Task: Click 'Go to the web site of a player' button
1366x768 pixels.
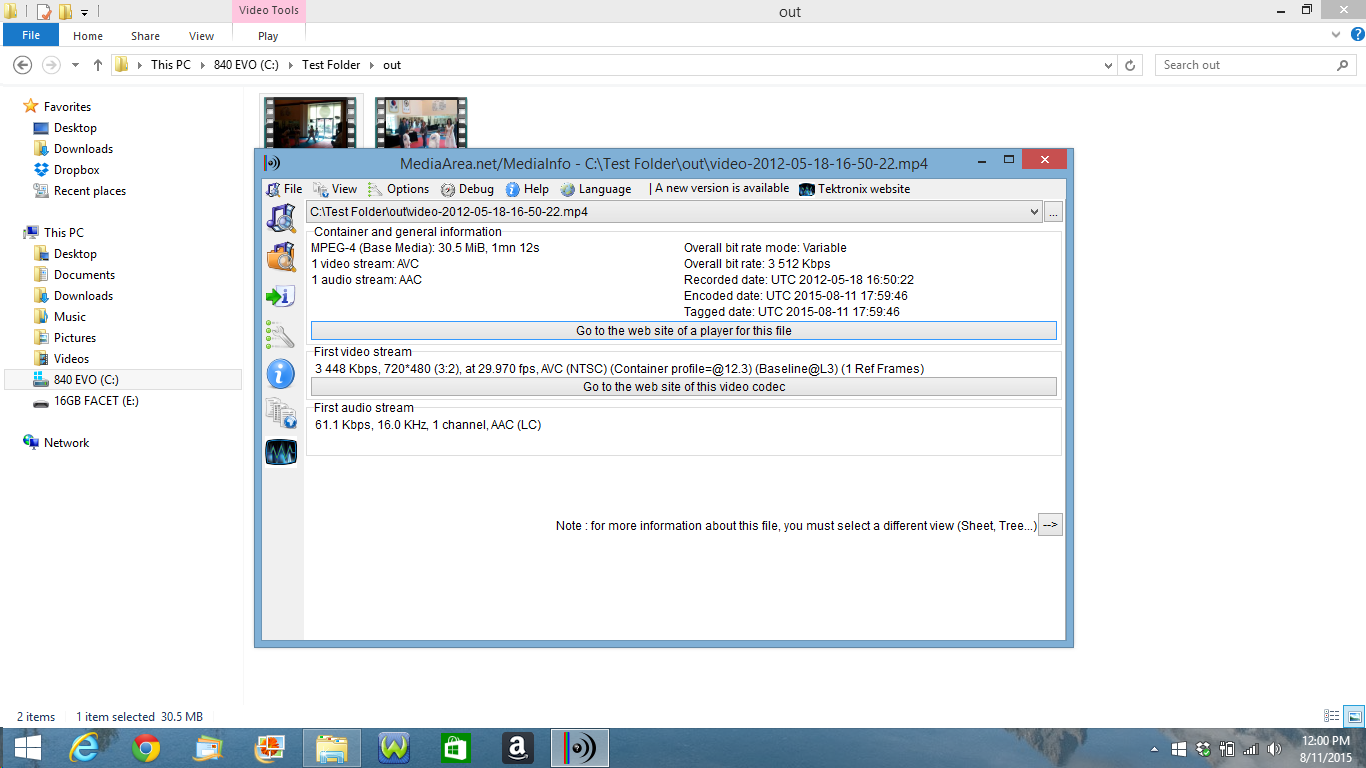Action: point(684,331)
